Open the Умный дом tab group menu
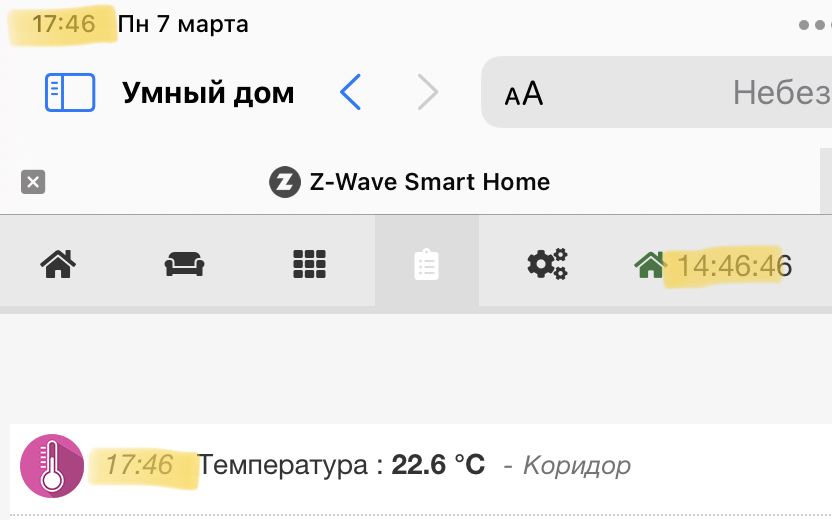 coord(208,93)
